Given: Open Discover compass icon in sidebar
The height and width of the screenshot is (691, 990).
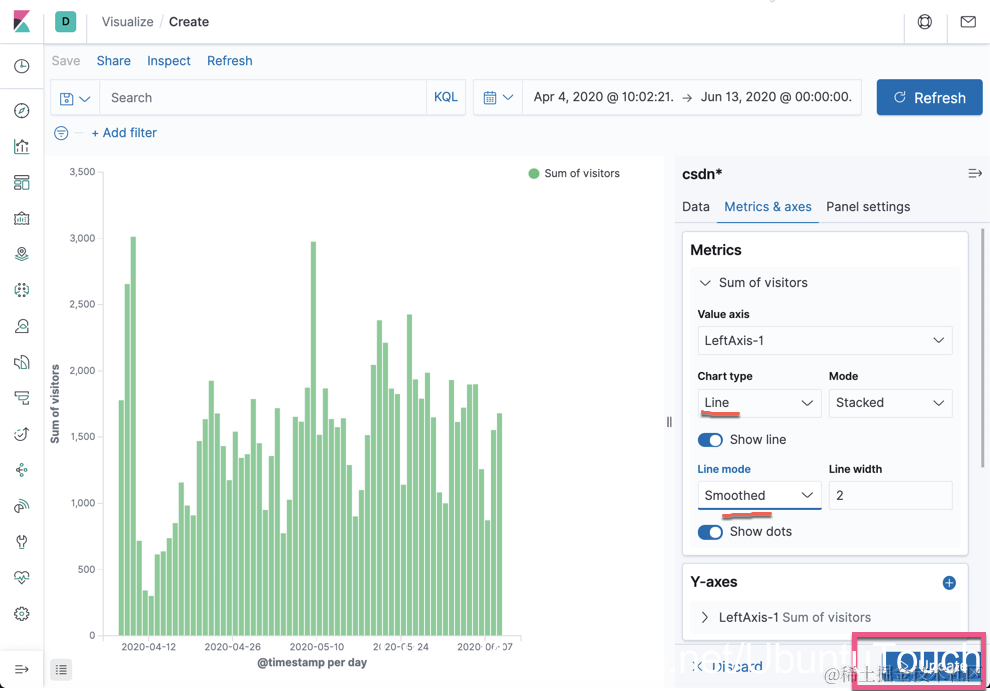Looking at the screenshot, I should click(x=21, y=111).
